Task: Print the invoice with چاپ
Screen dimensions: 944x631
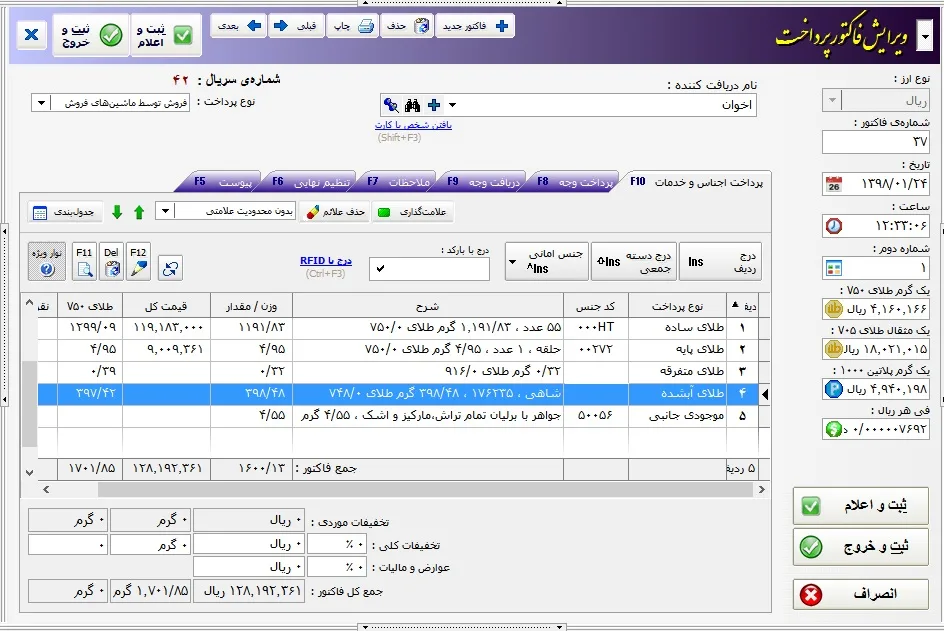Action: [x=353, y=26]
